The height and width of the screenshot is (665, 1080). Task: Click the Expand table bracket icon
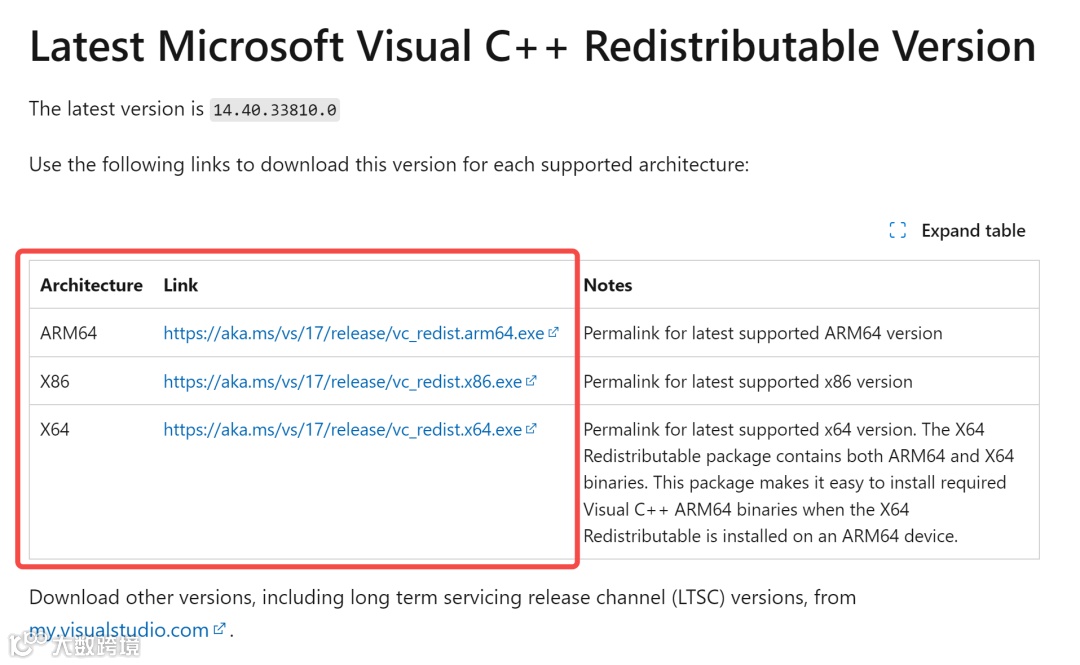[897, 231]
